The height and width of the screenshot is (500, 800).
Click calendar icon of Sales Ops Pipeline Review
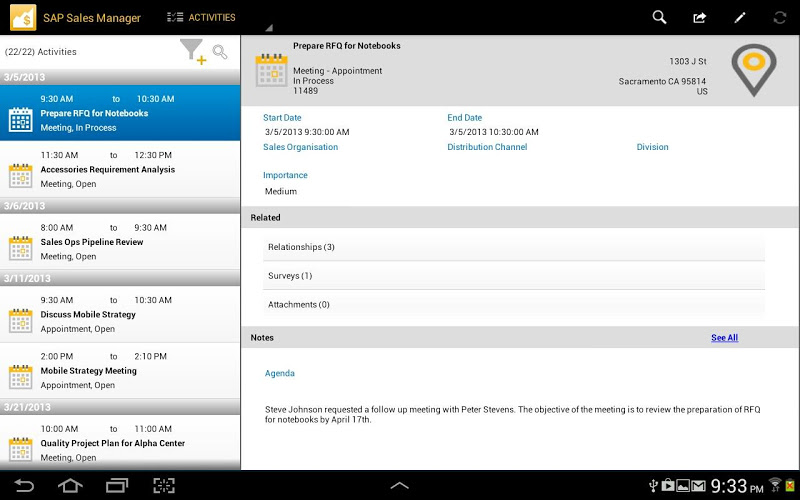pyautogui.click(x=20, y=248)
